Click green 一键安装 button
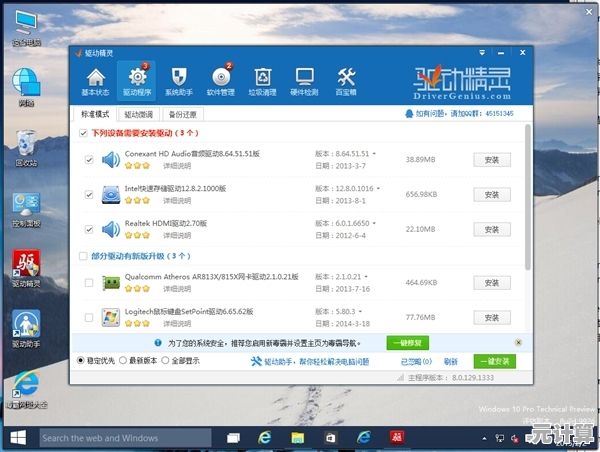Image resolution: width=600 pixels, height=452 pixels. [494, 361]
